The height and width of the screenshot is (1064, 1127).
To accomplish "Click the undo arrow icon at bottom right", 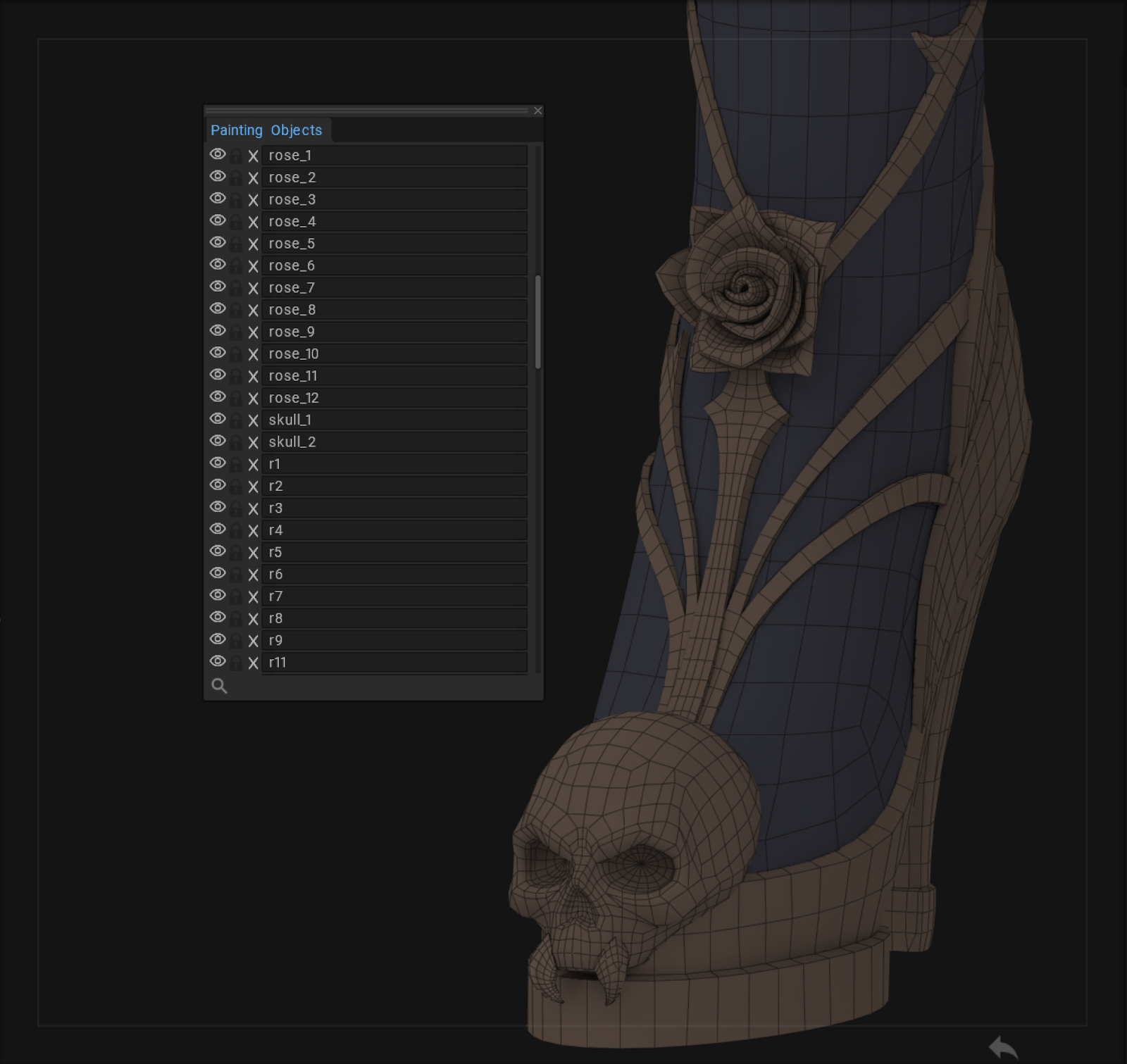I will [1003, 1047].
